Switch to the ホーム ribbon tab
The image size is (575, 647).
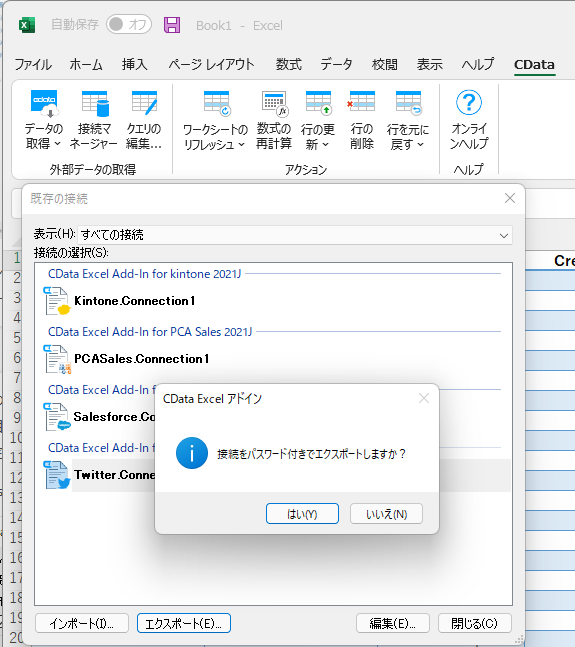[x=86, y=64]
